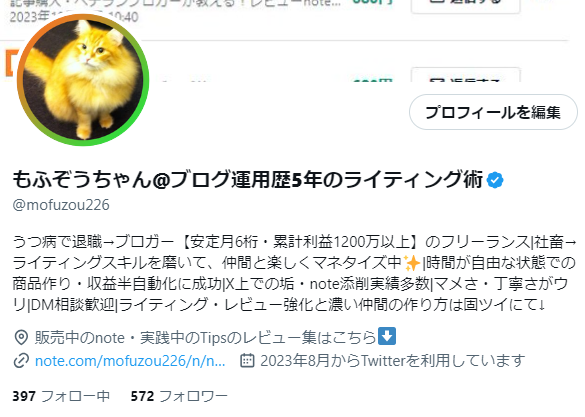Click the display name もふぞうちゃん heading
The height and width of the screenshot is (417, 585).
click(x=248, y=180)
